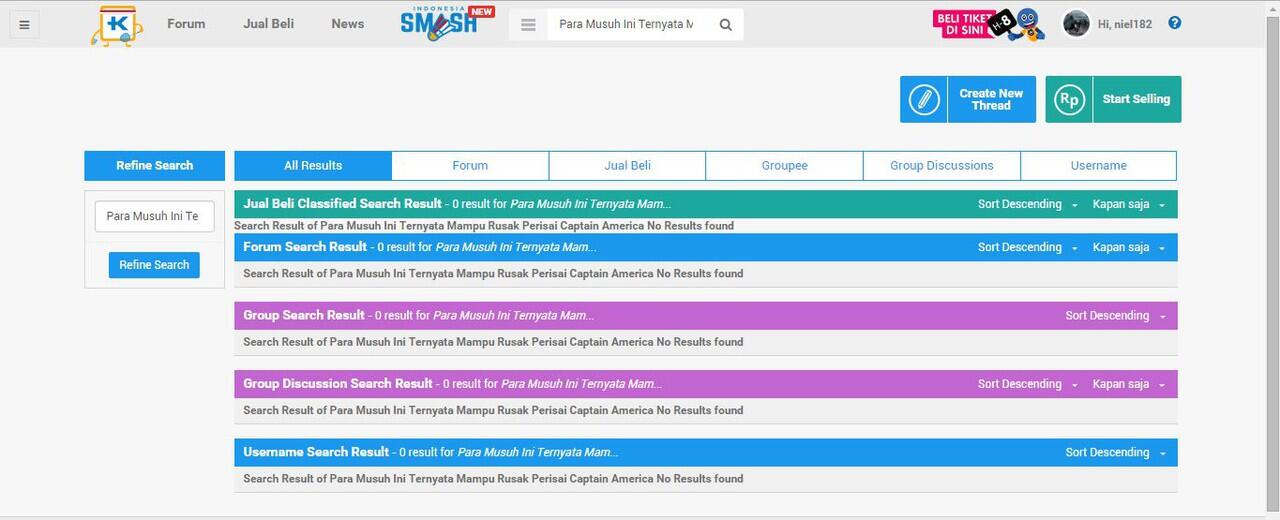
Task: Click the Kaskus home logo
Action: click(116, 25)
